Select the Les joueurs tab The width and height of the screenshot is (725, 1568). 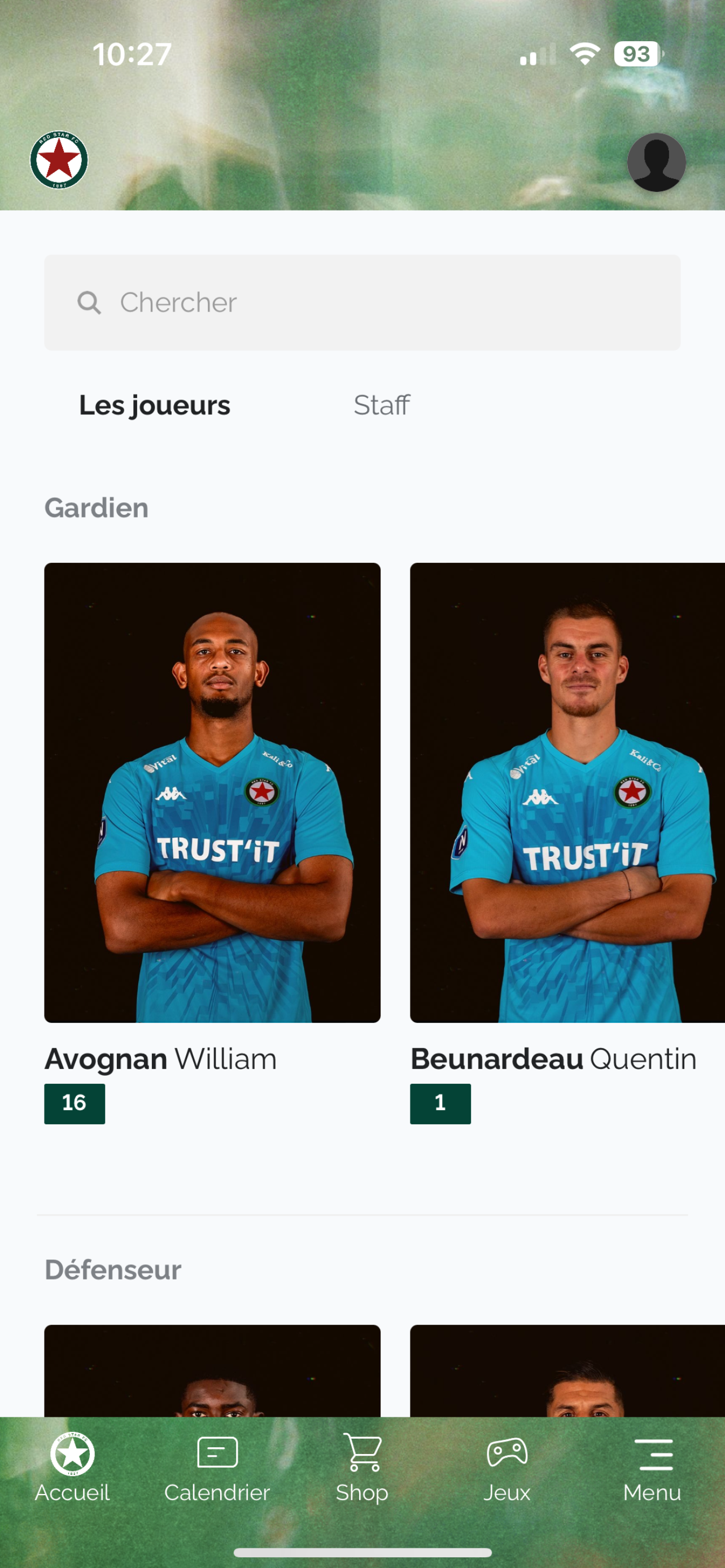point(155,405)
